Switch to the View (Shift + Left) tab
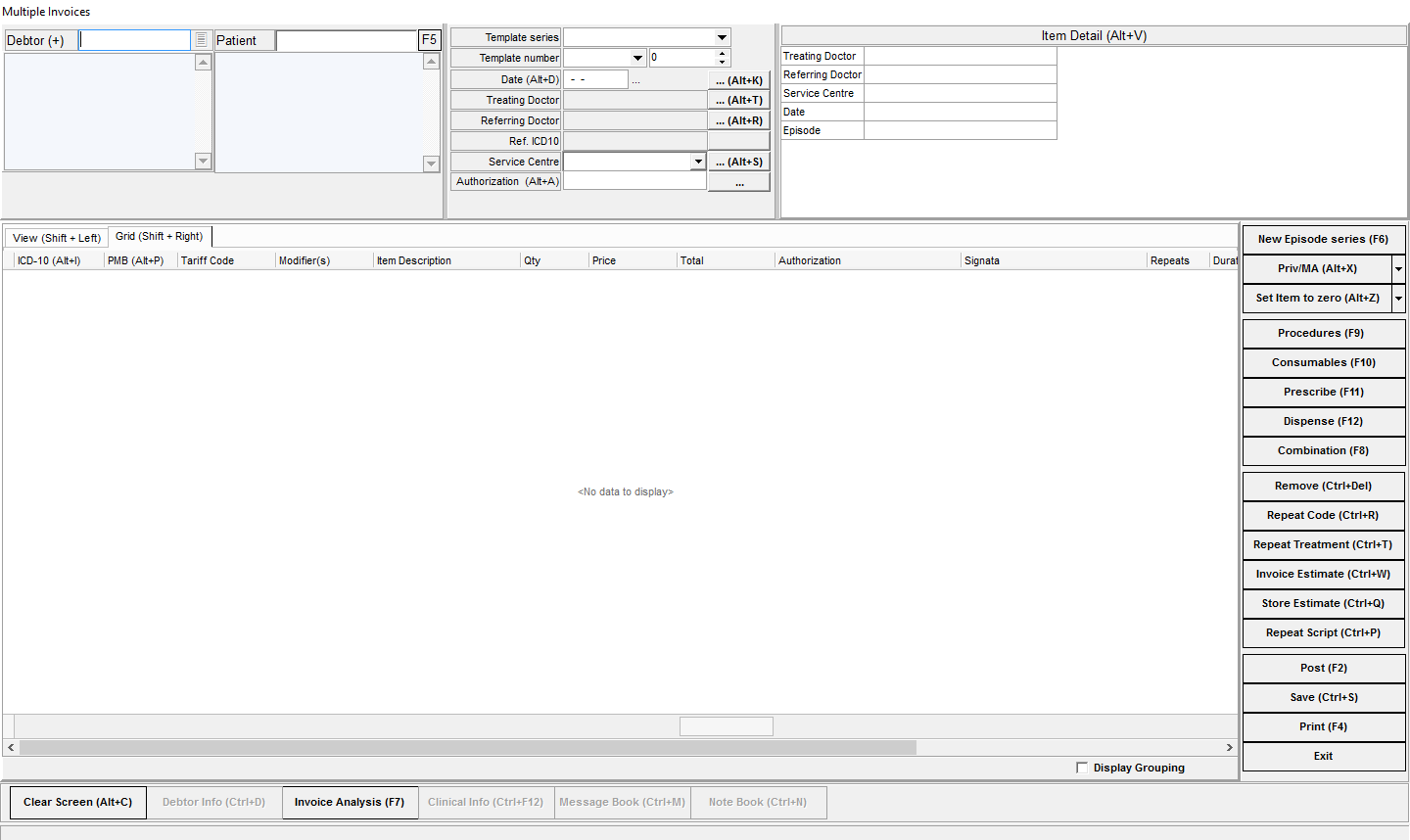1410x840 pixels. (57, 238)
